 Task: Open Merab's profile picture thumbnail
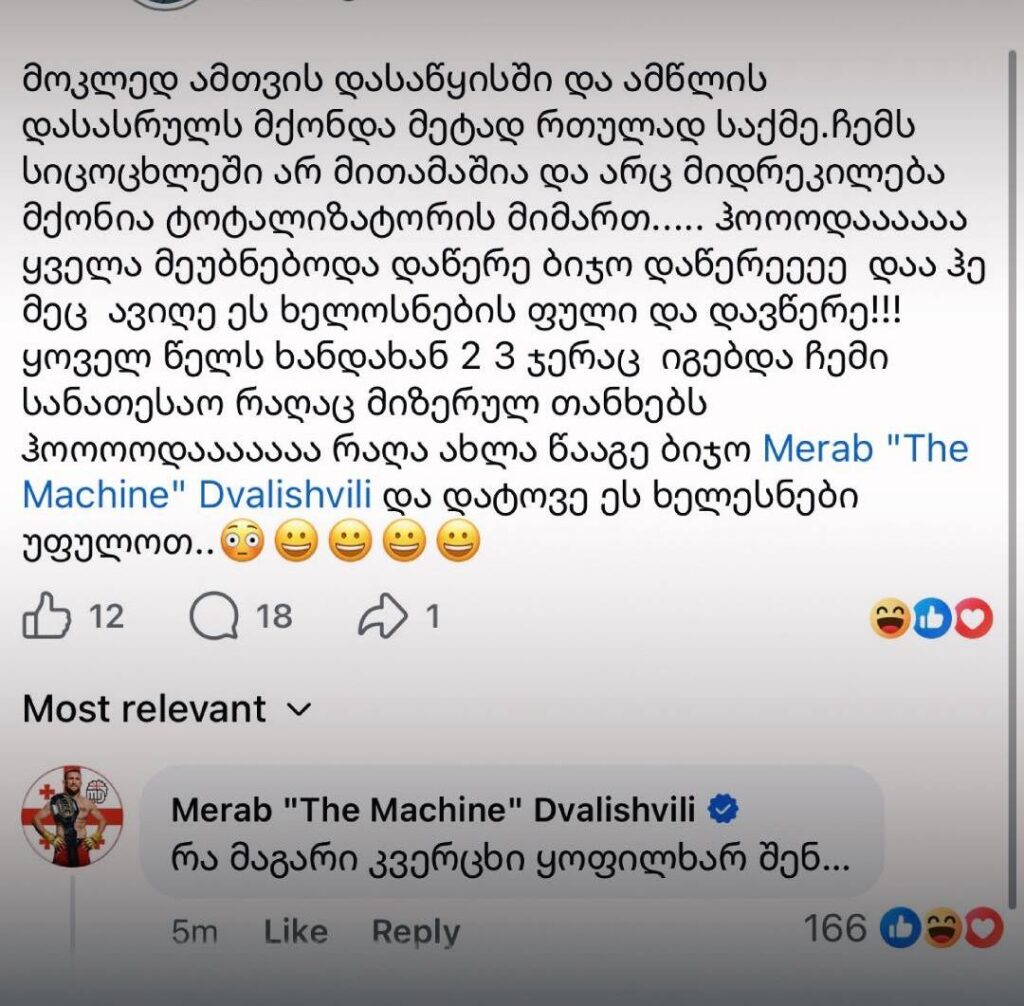coord(72,817)
